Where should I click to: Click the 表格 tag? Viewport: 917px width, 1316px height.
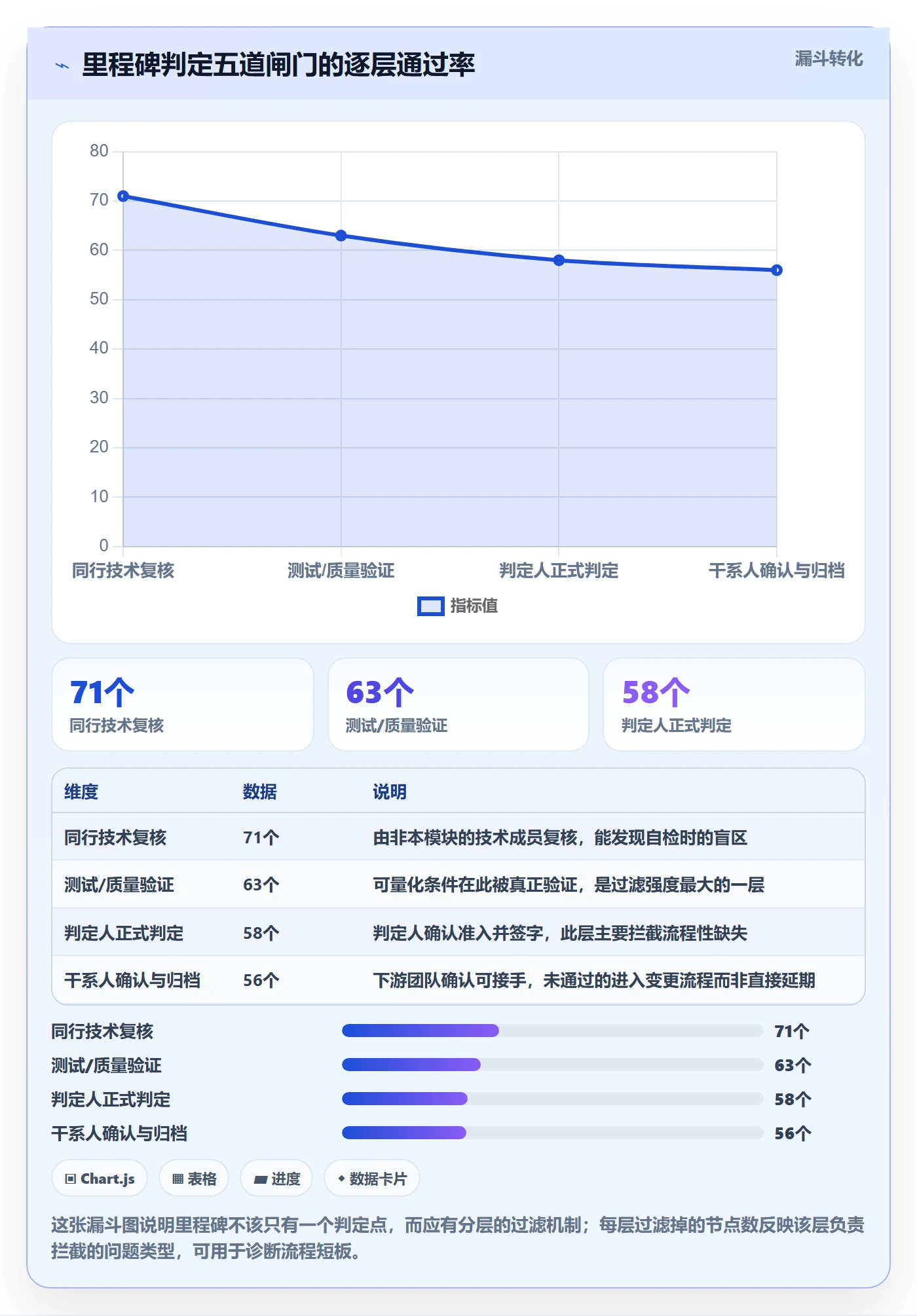194,1179
